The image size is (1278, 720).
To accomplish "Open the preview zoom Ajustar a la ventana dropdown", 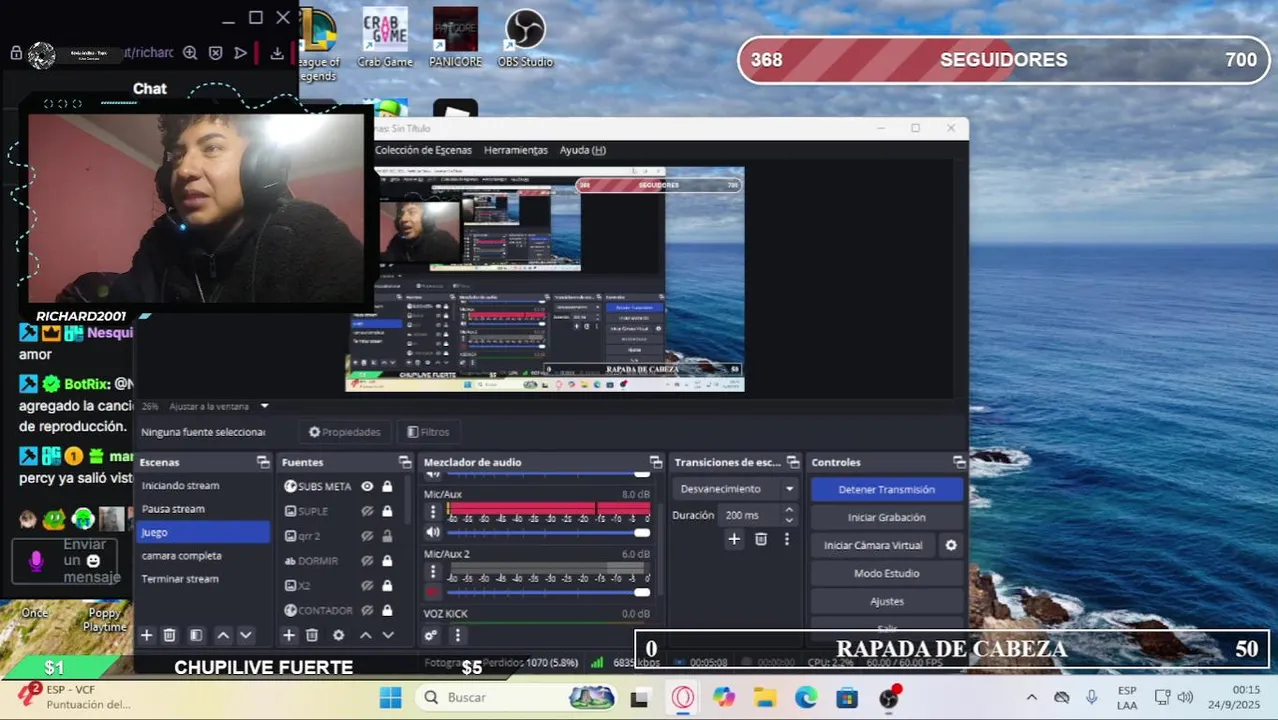I will point(219,406).
